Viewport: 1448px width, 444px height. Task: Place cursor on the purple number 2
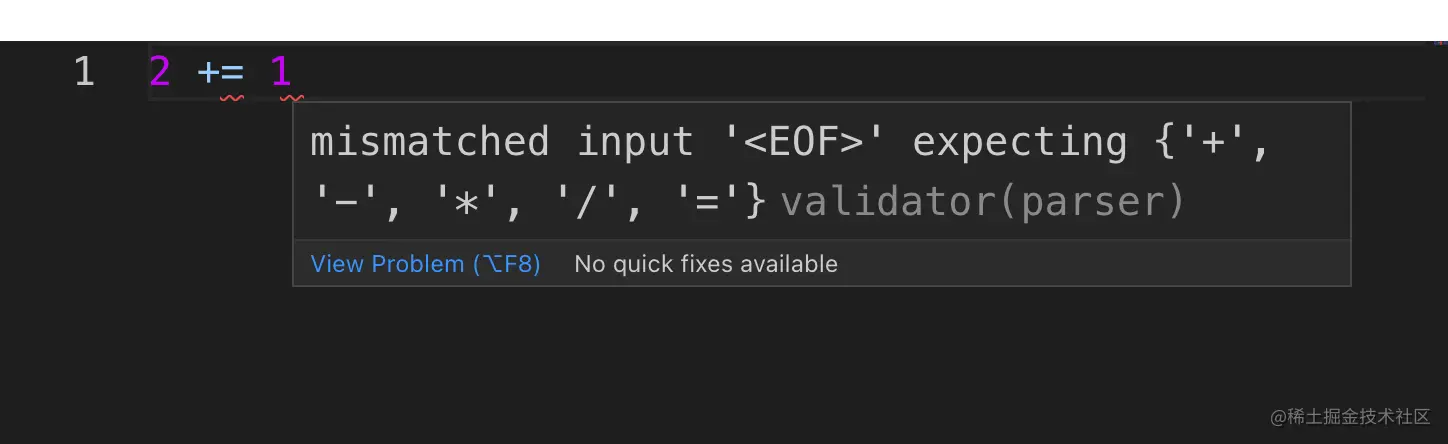160,72
